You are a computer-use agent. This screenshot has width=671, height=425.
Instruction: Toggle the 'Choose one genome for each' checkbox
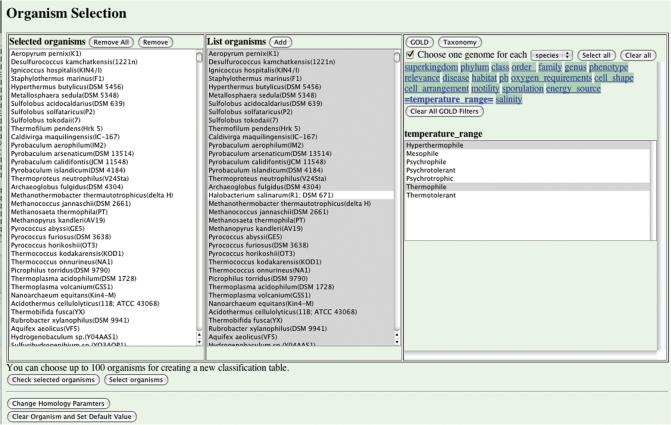point(410,54)
